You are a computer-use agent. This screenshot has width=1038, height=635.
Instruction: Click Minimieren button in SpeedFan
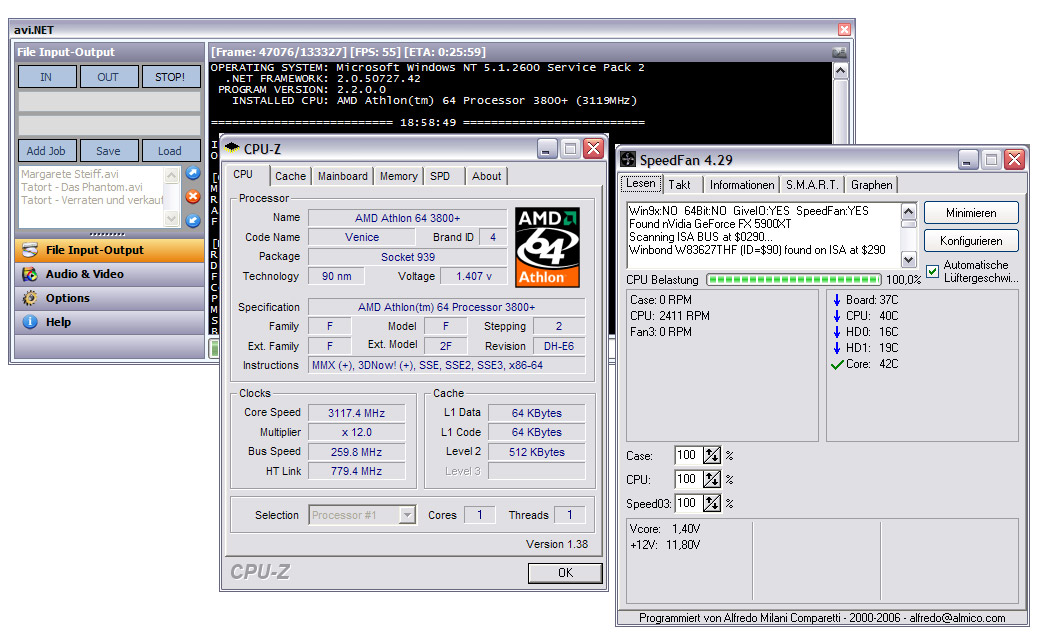coord(971,213)
